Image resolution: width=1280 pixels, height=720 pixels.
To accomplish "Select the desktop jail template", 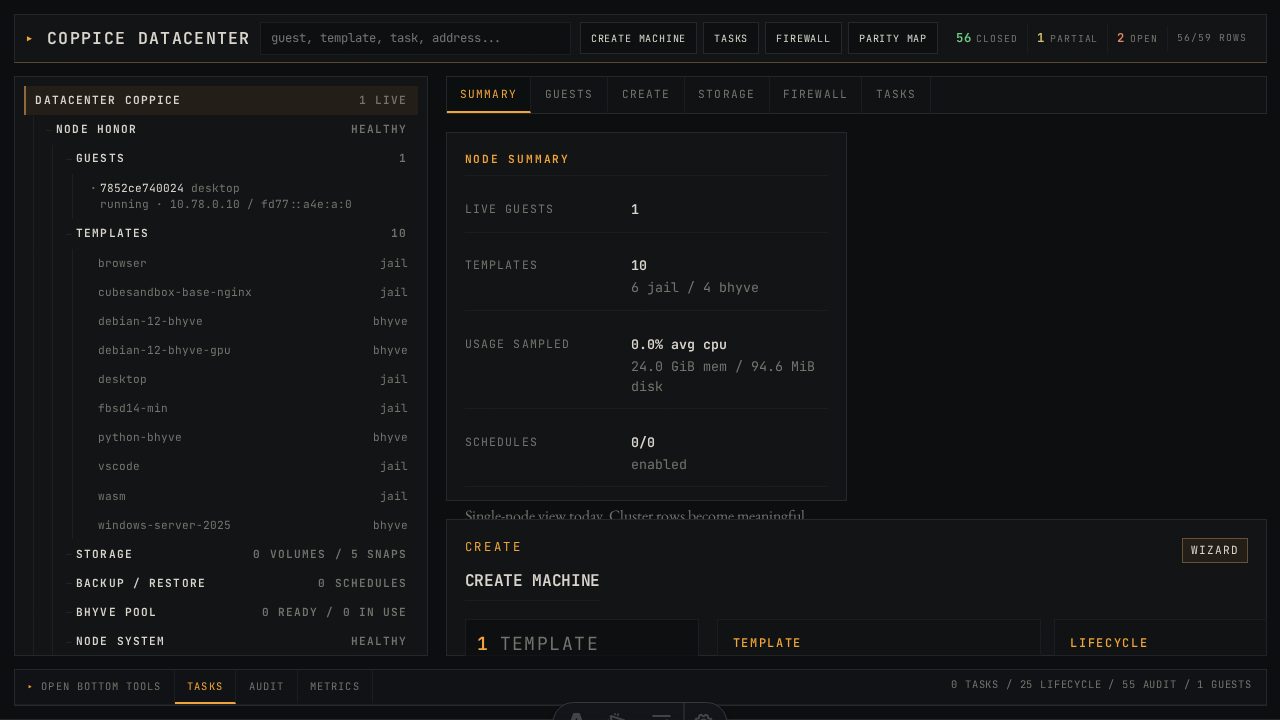I will (x=252, y=379).
